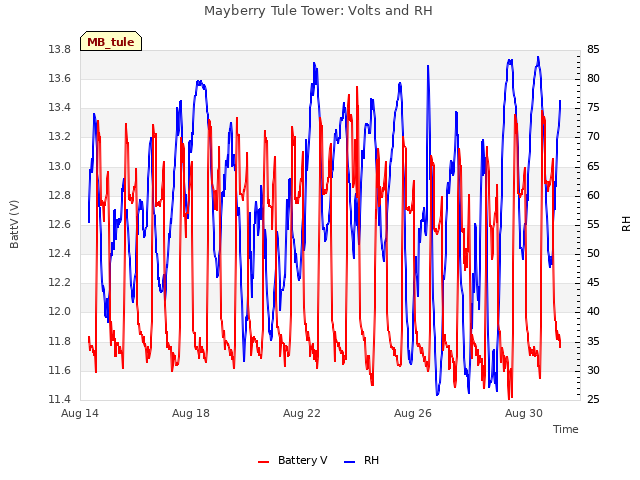Viewport: 640px width, 480px height.
Task: Click the MB_tule label box
Action: click(x=111, y=41)
